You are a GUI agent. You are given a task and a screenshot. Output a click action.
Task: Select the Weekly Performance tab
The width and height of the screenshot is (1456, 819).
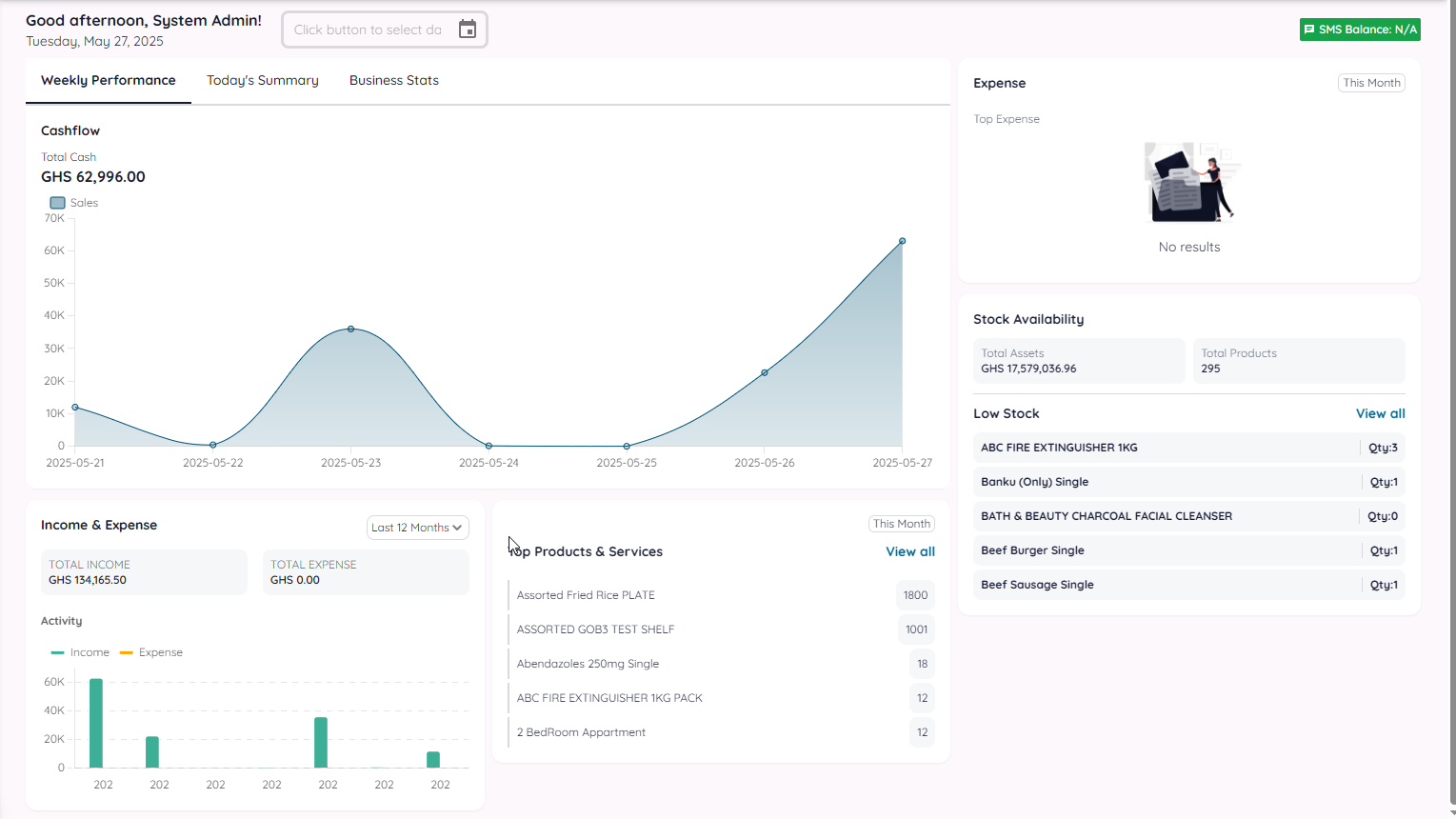click(x=108, y=80)
